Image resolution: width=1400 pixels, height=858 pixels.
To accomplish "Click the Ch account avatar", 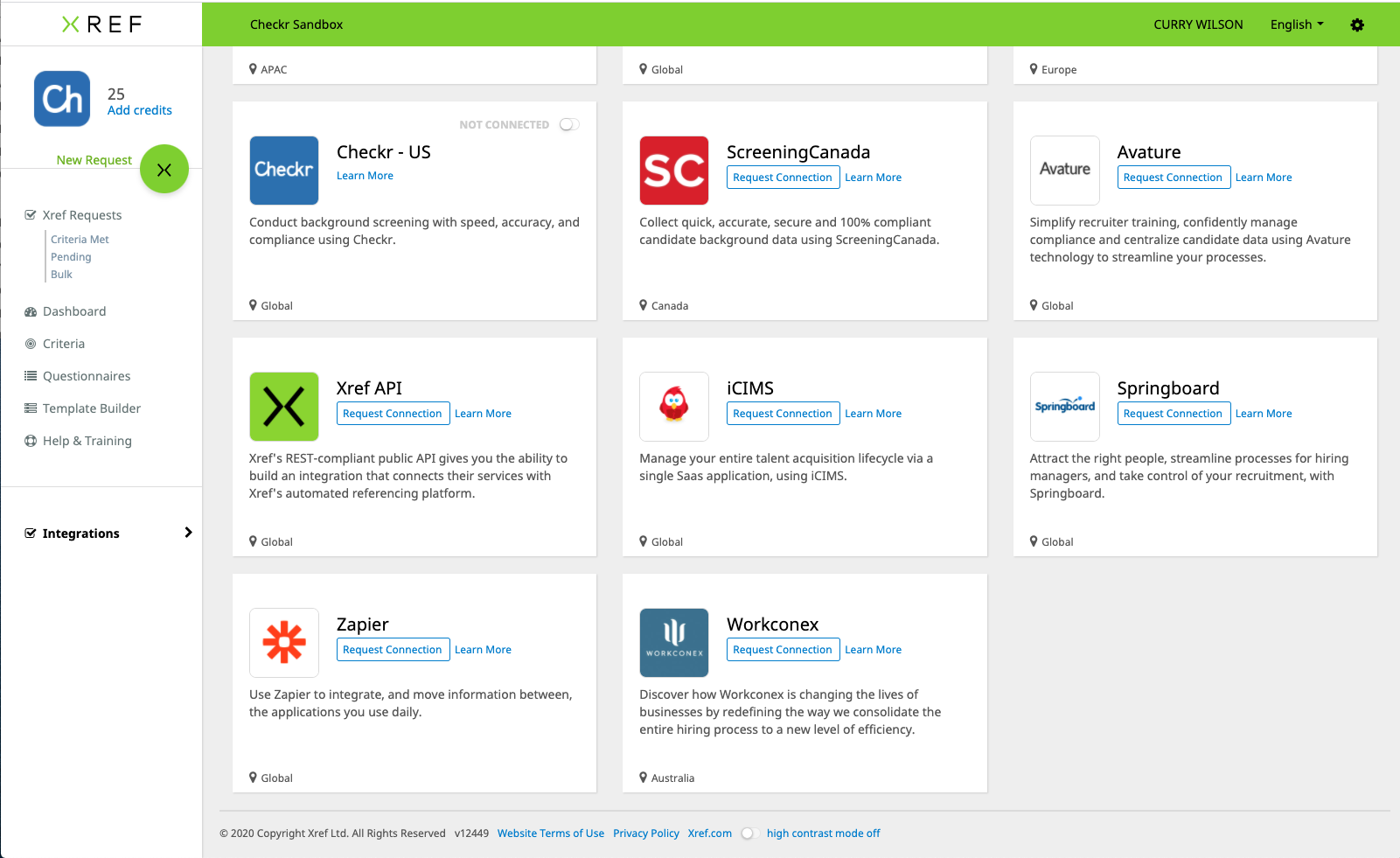I will point(62,99).
